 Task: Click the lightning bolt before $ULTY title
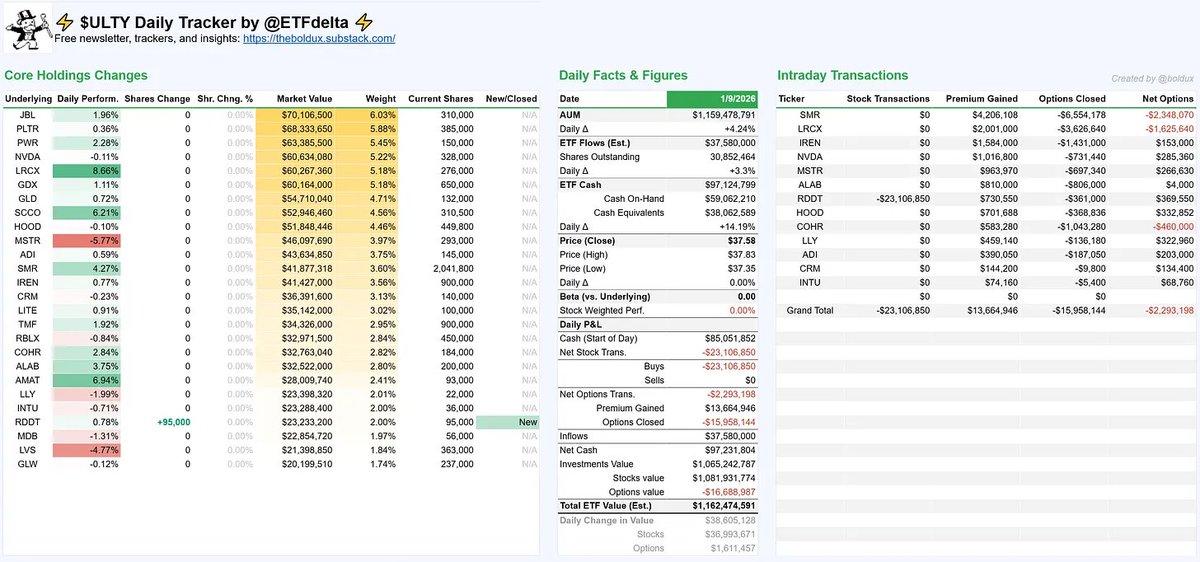63,22
